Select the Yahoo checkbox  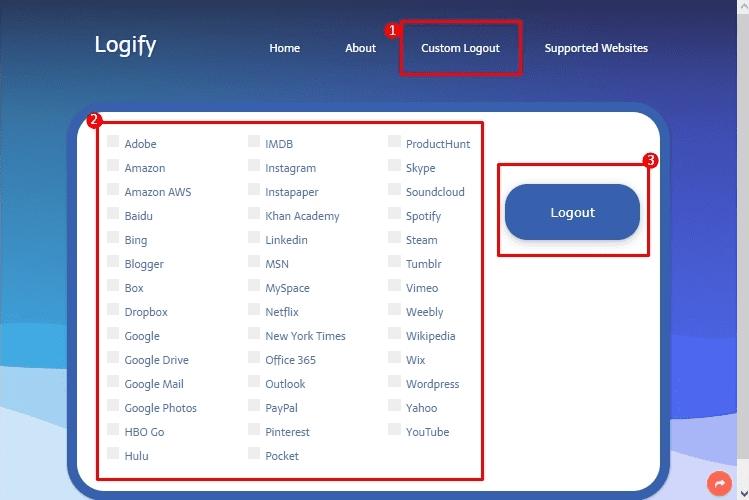coord(395,404)
